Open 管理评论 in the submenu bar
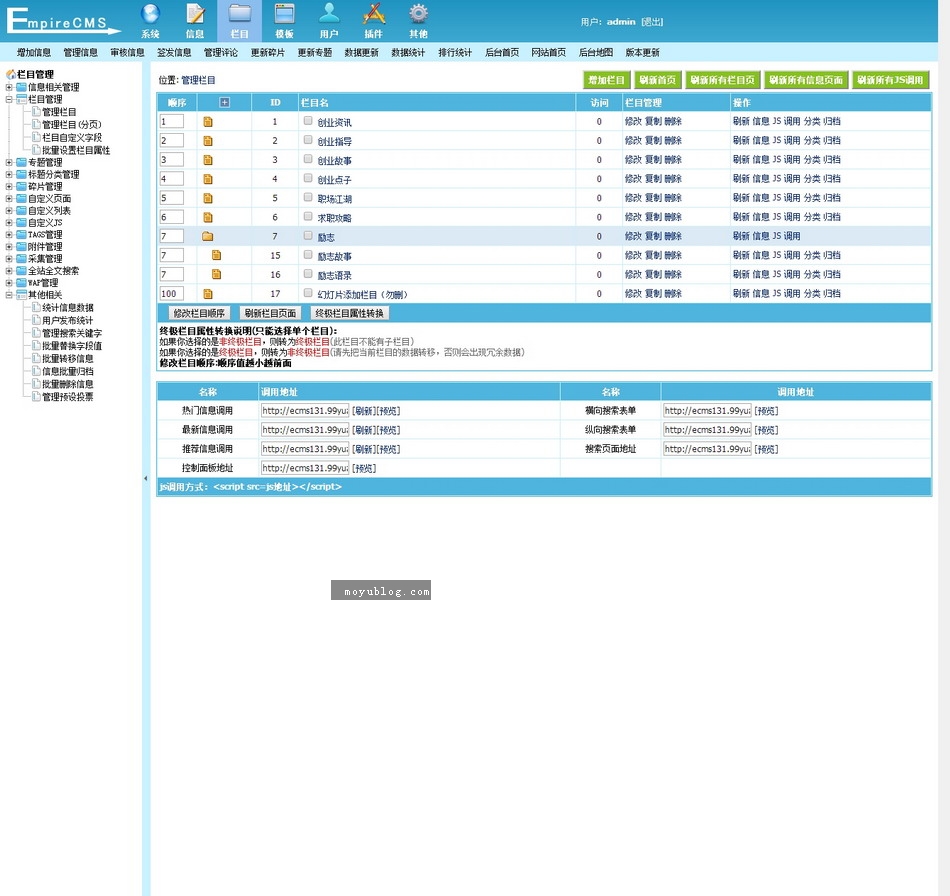 tap(221, 53)
